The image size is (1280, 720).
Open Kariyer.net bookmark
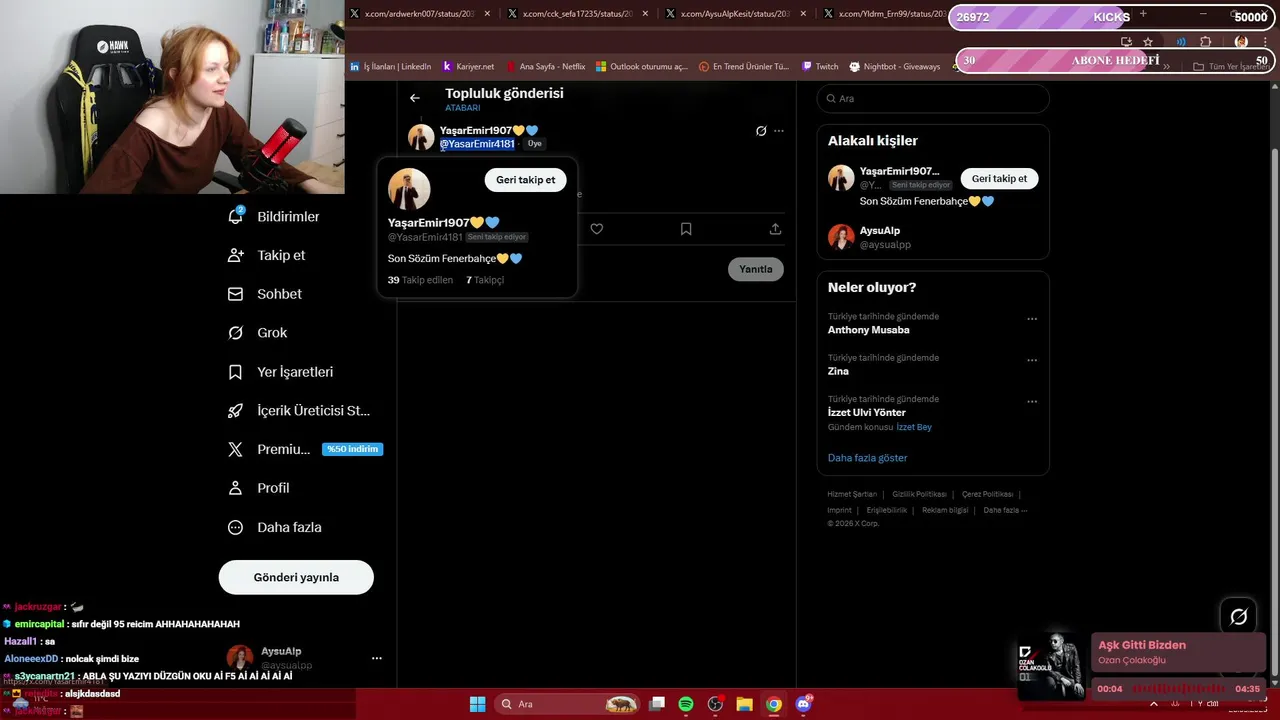coord(468,66)
